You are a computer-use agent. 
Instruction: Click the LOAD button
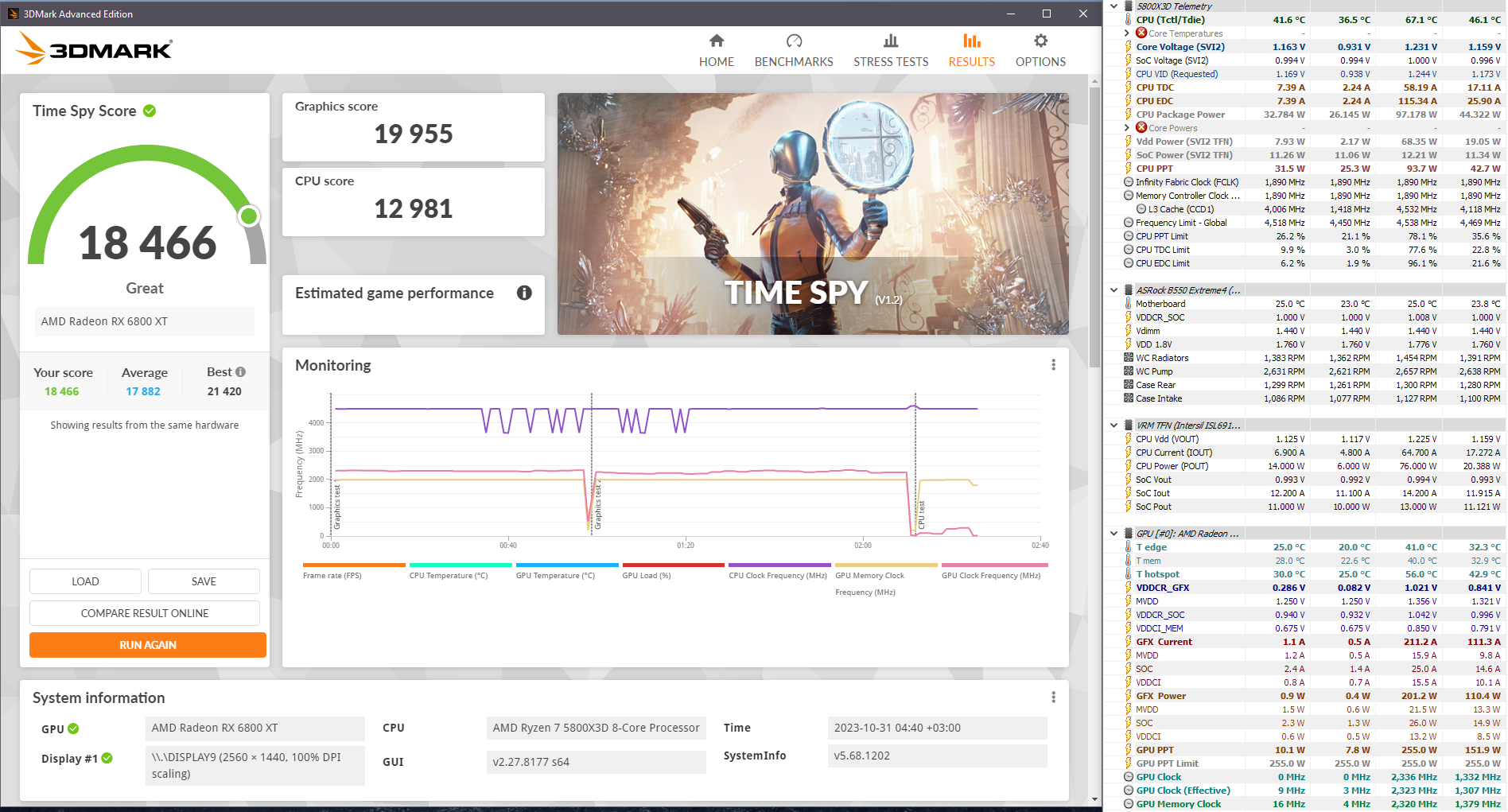(x=85, y=581)
